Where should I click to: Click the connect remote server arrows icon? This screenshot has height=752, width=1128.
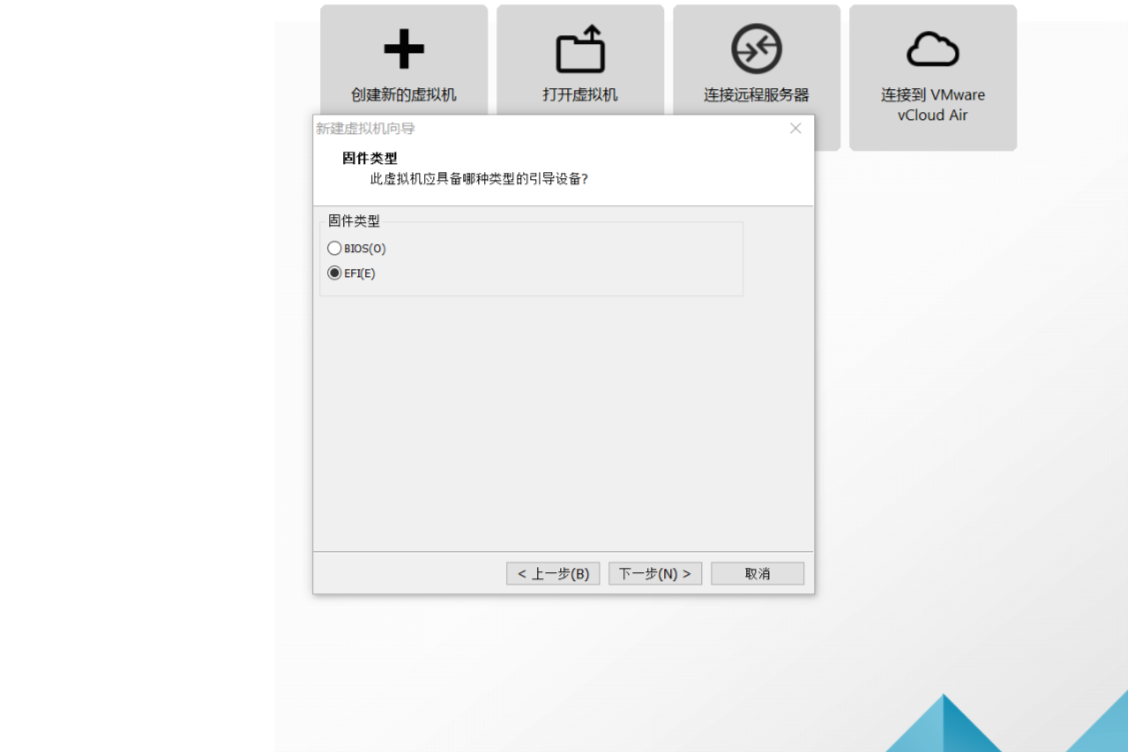point(756,49)
